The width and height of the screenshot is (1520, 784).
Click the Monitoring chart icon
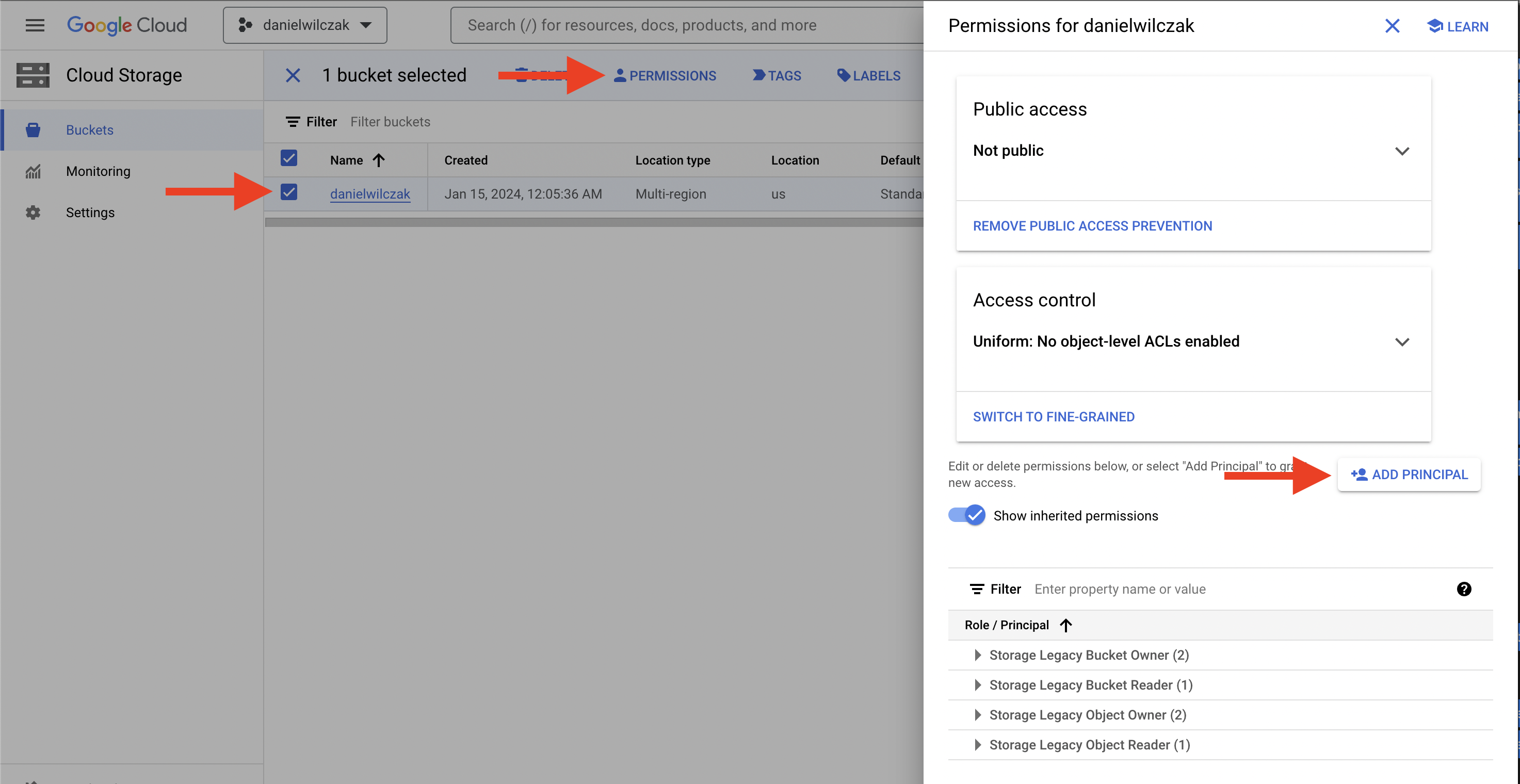click(x=33, y=171)
